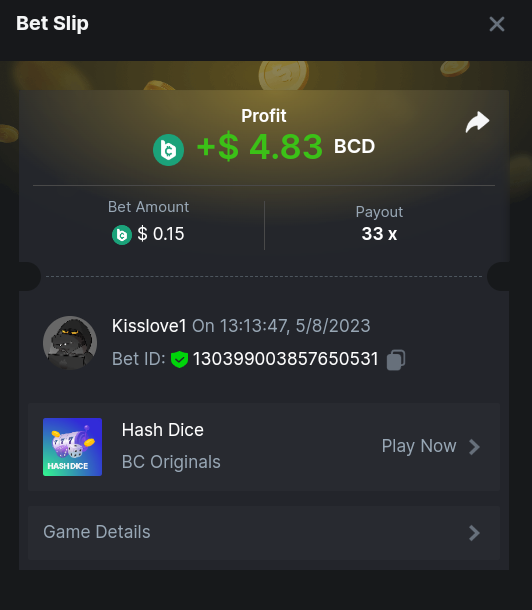Image resolution: width=532 pixels, height=610 pixels.
Task: Click the BC Originals label
Action: 171,462
